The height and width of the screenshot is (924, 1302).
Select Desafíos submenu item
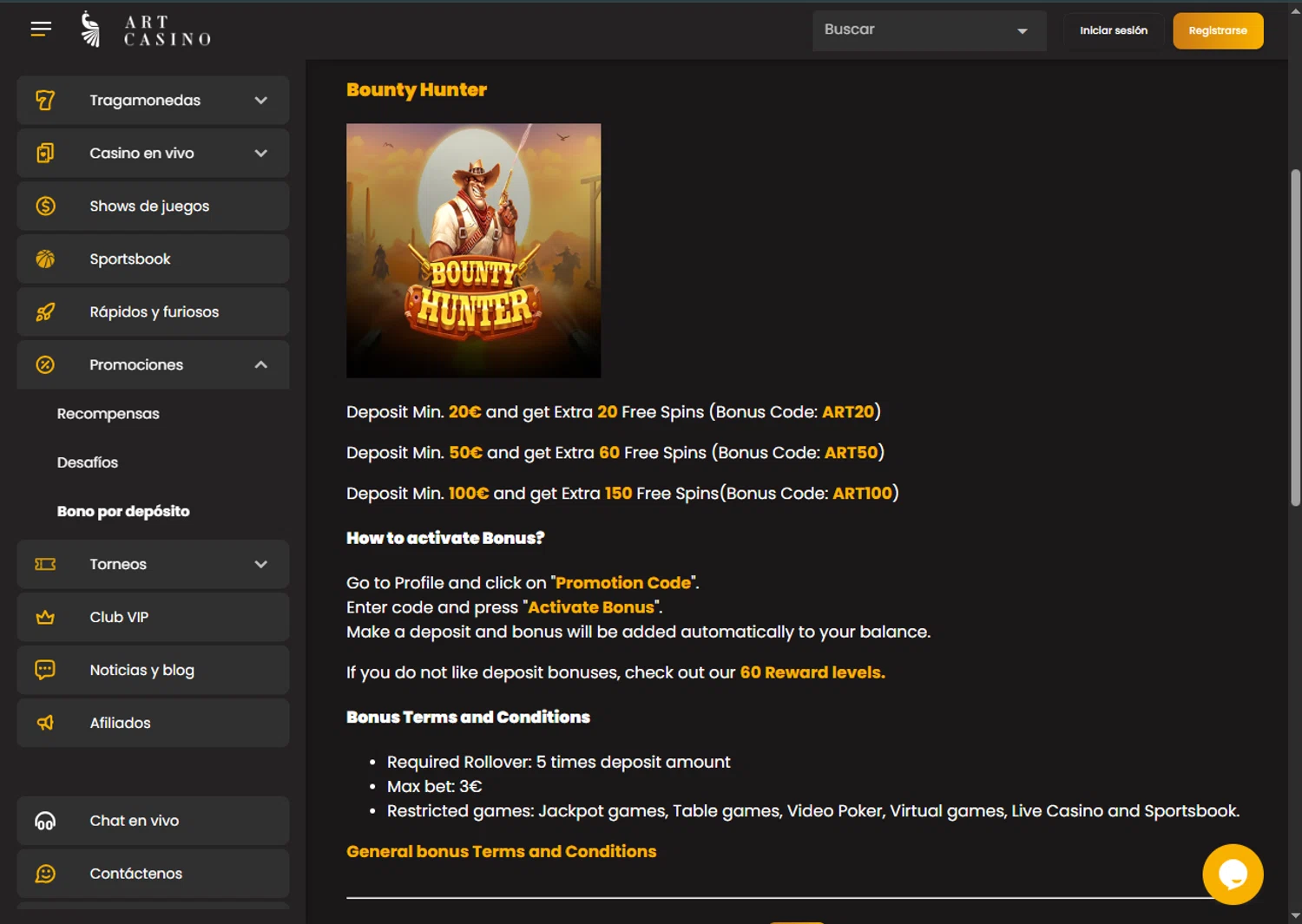click(x=88, y=462)
